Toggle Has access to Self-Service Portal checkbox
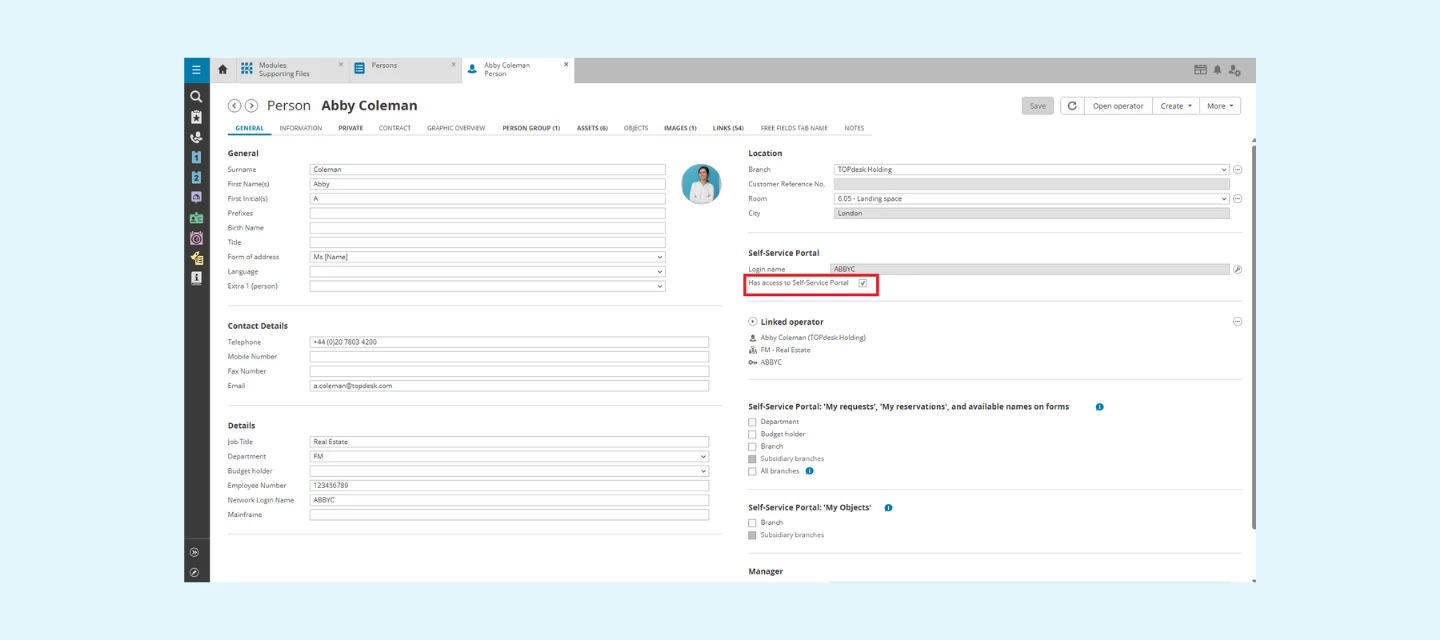The width and height of the screenshot is (1440, 640). 862,284
